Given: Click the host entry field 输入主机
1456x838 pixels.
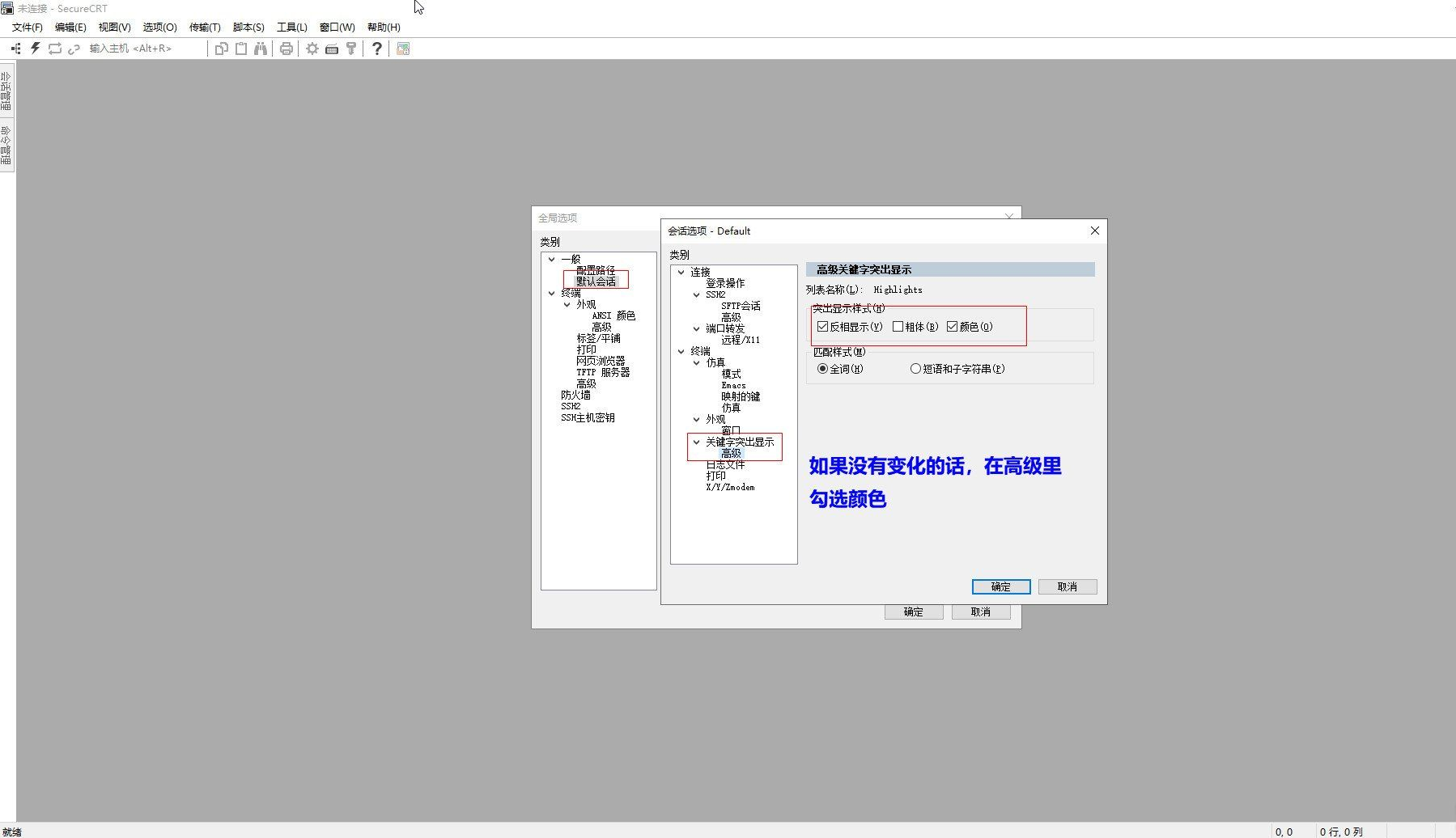Looking at the screenshot, I should 145,49.
